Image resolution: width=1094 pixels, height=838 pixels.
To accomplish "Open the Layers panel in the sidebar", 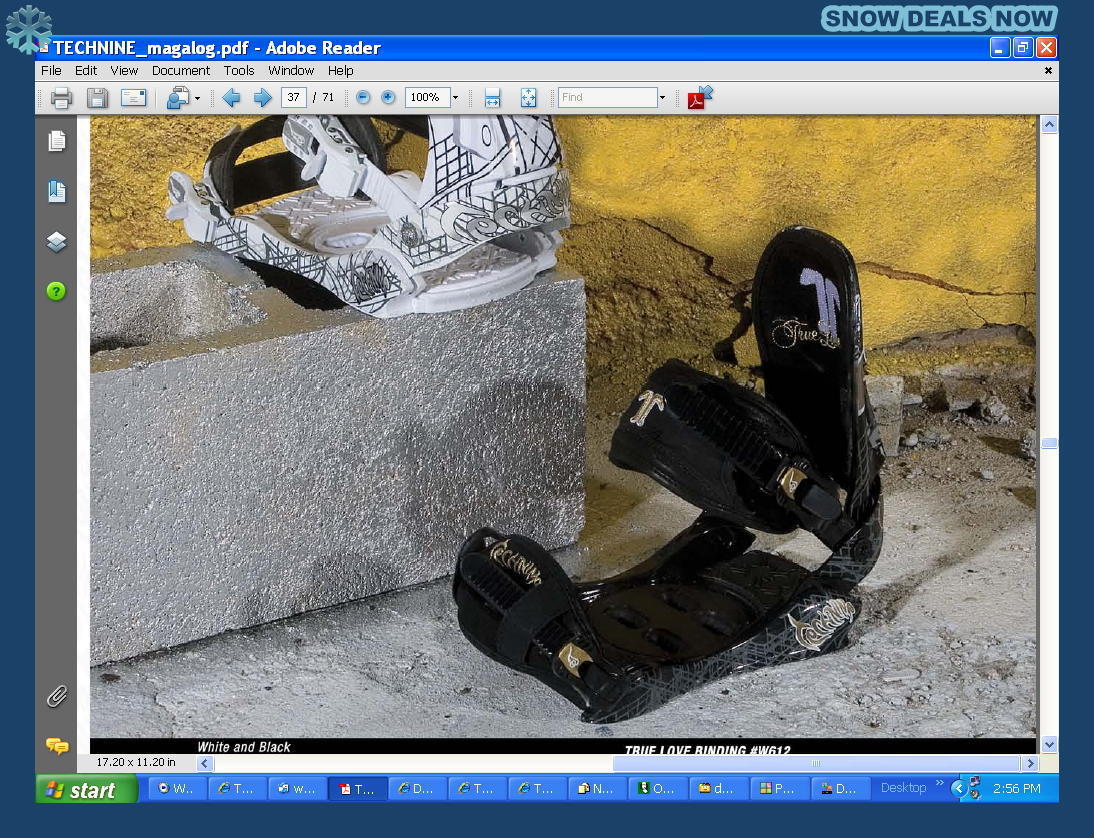I will tap(57, 241).
